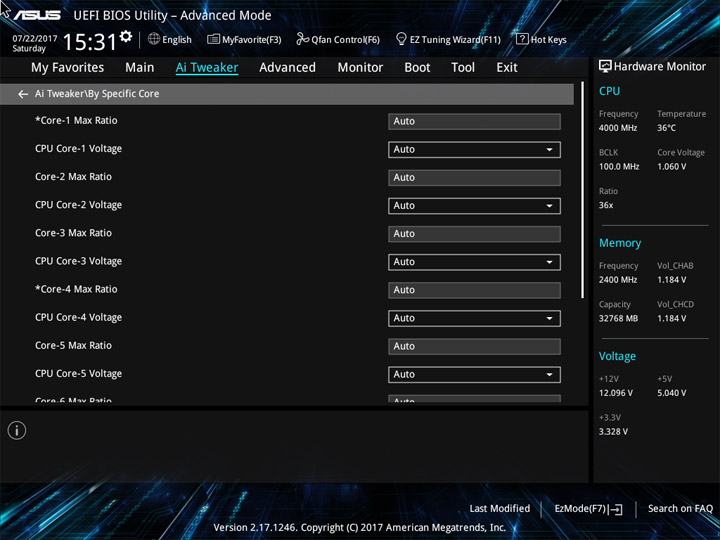Click the Ratio value 36x
This screenshot has height=540, width=720.
click(606, 205)
